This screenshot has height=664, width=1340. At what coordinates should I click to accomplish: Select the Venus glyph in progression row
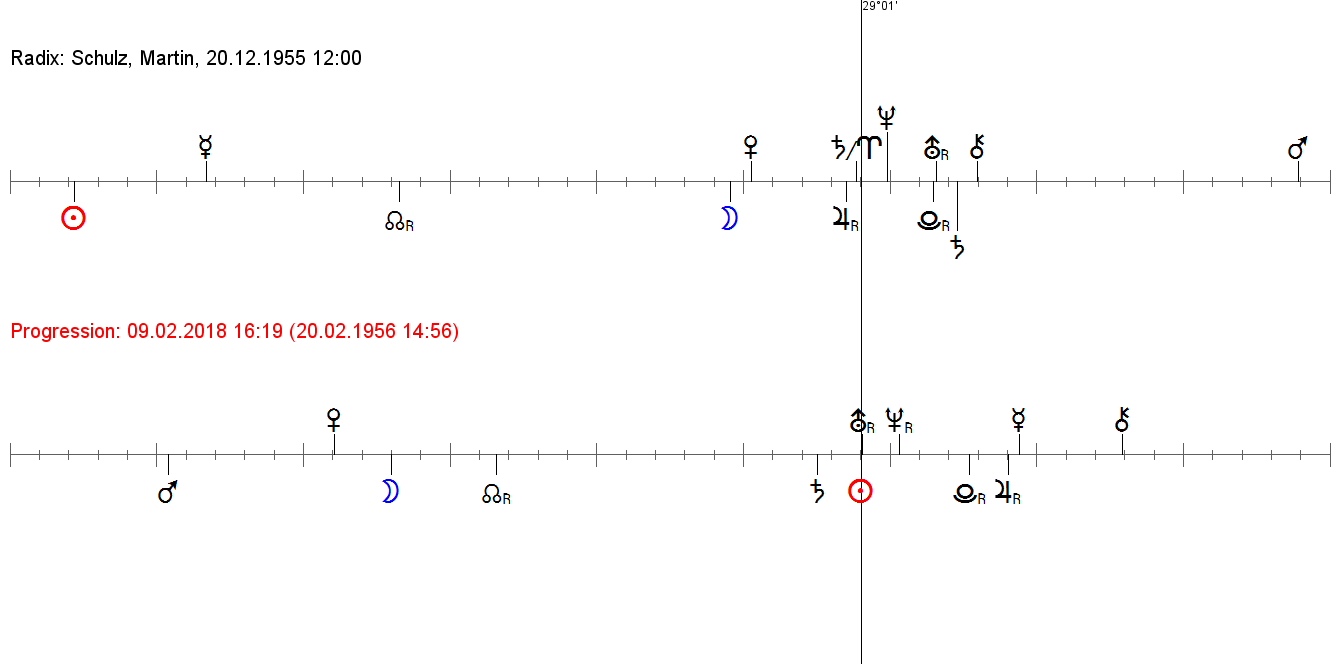pos(334,420)
